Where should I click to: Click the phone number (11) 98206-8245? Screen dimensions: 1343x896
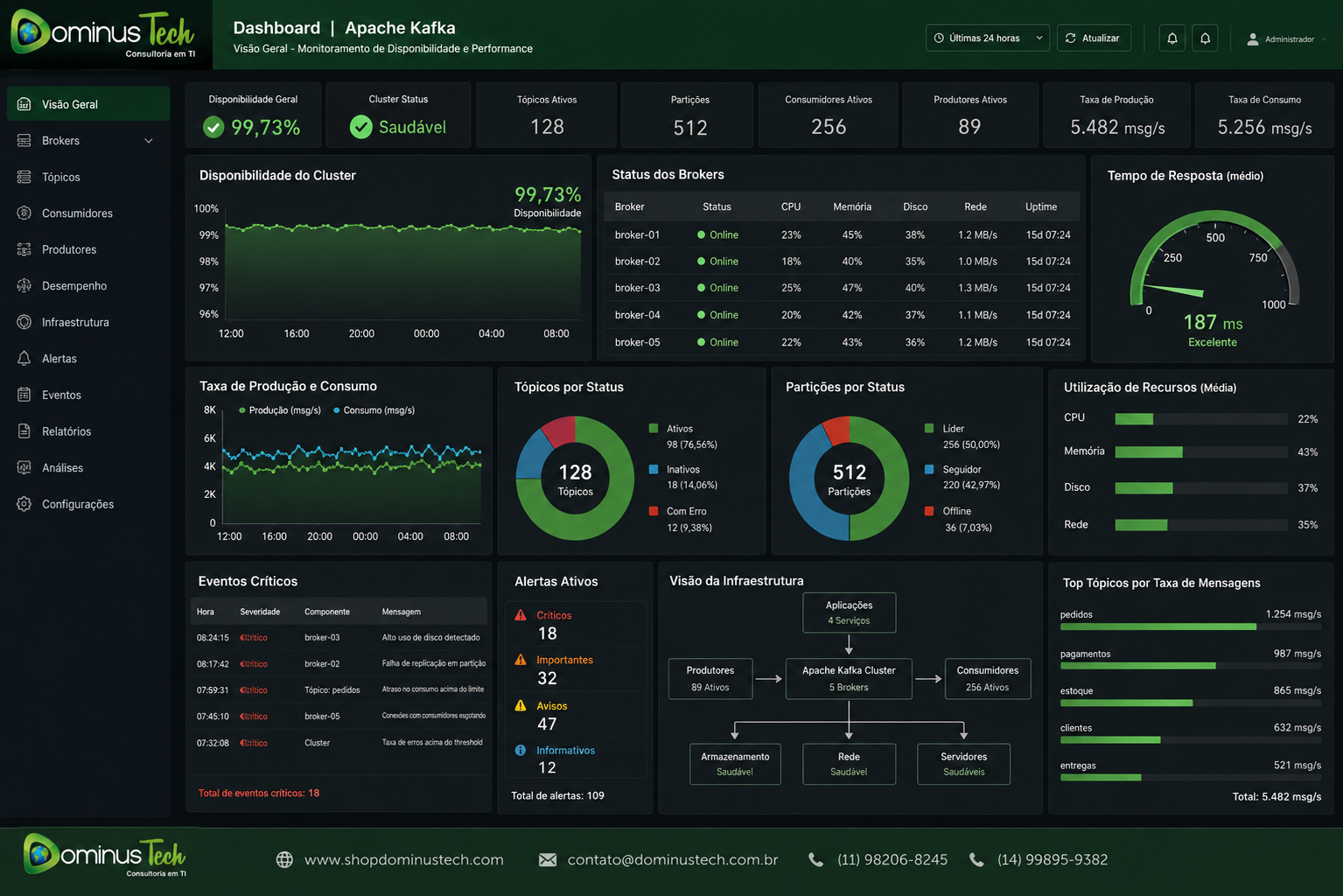(892, 860)
